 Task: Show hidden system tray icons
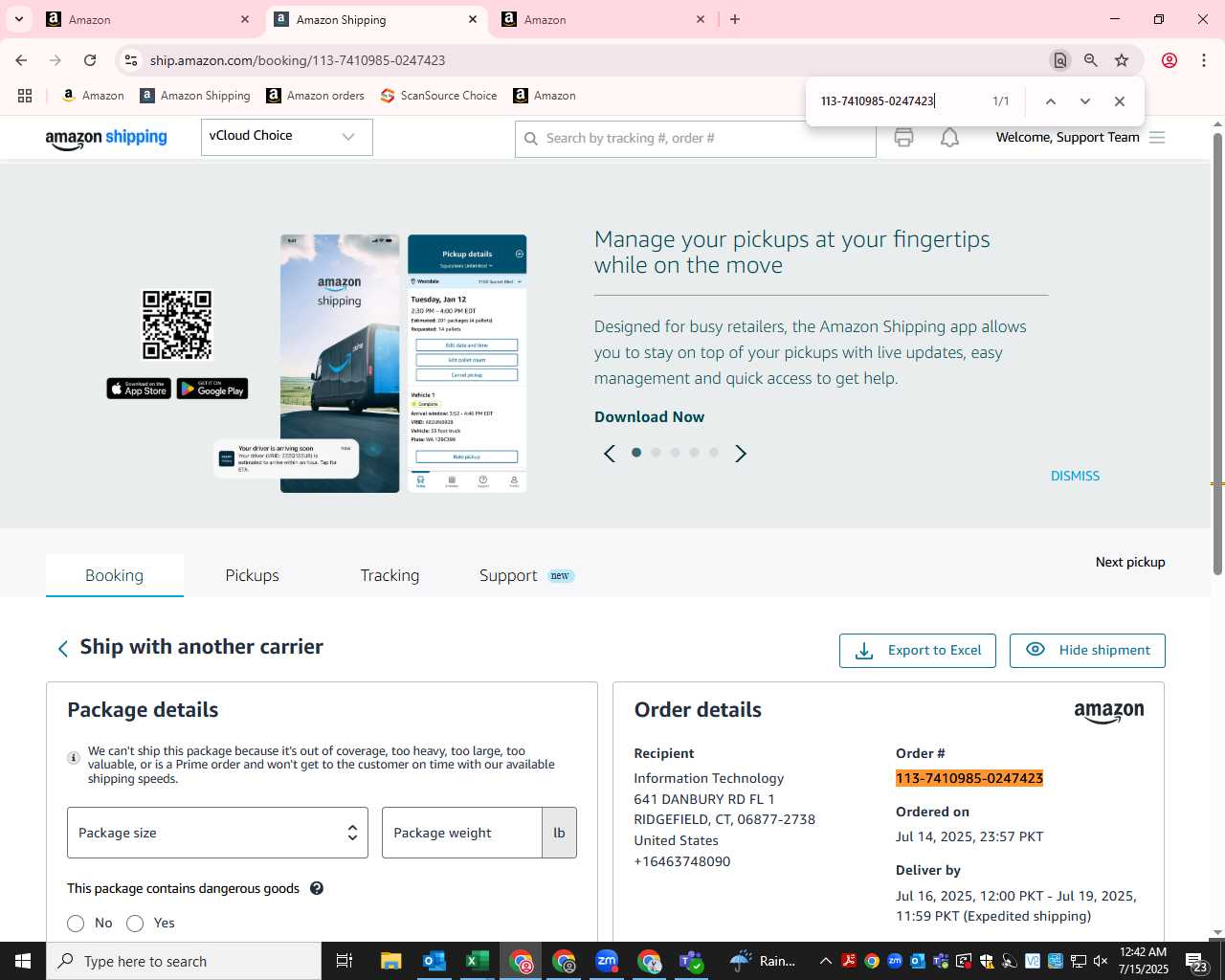point(825,961)
